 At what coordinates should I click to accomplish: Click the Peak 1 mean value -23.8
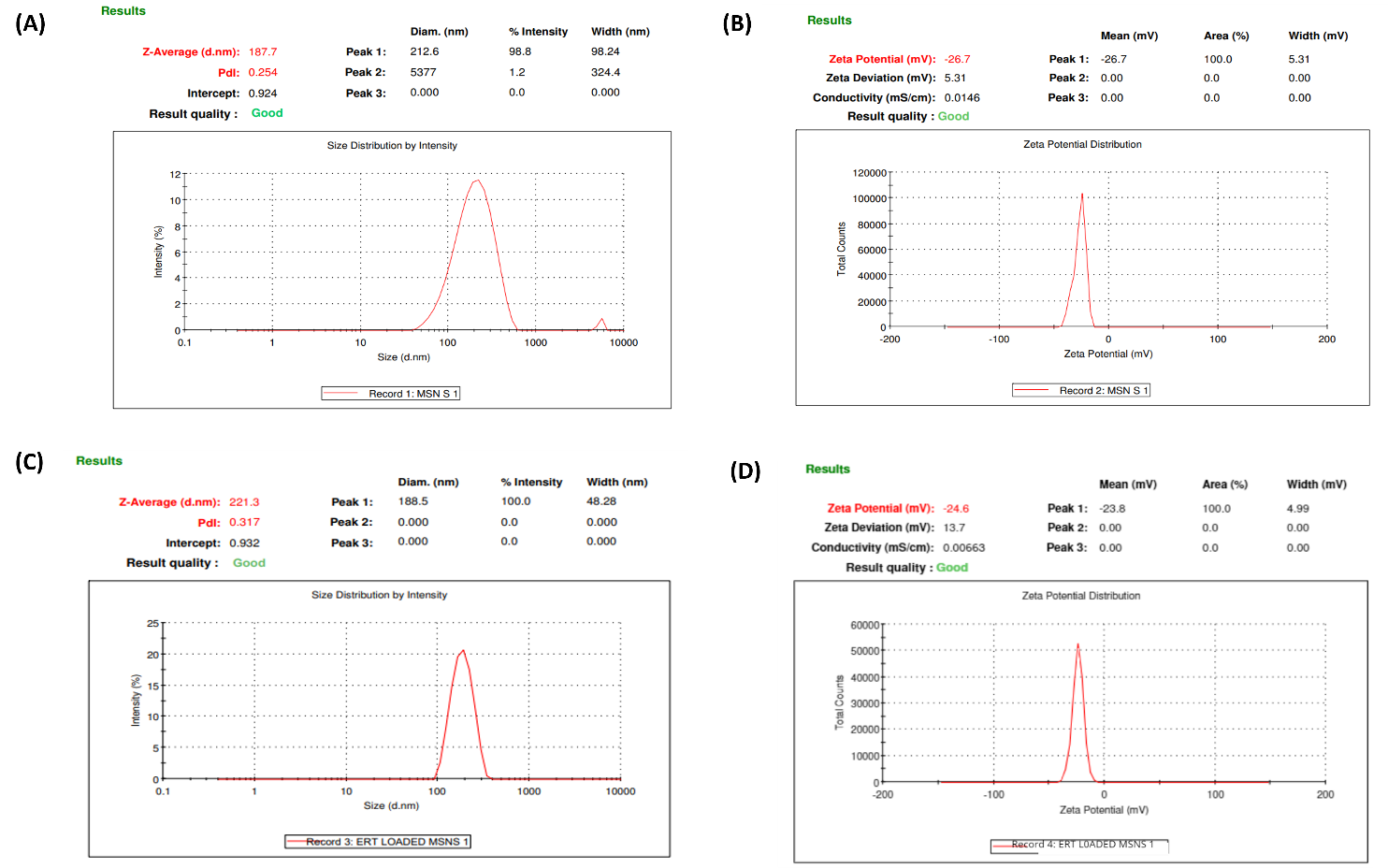pyautogui.click(x=1112, y=509)
